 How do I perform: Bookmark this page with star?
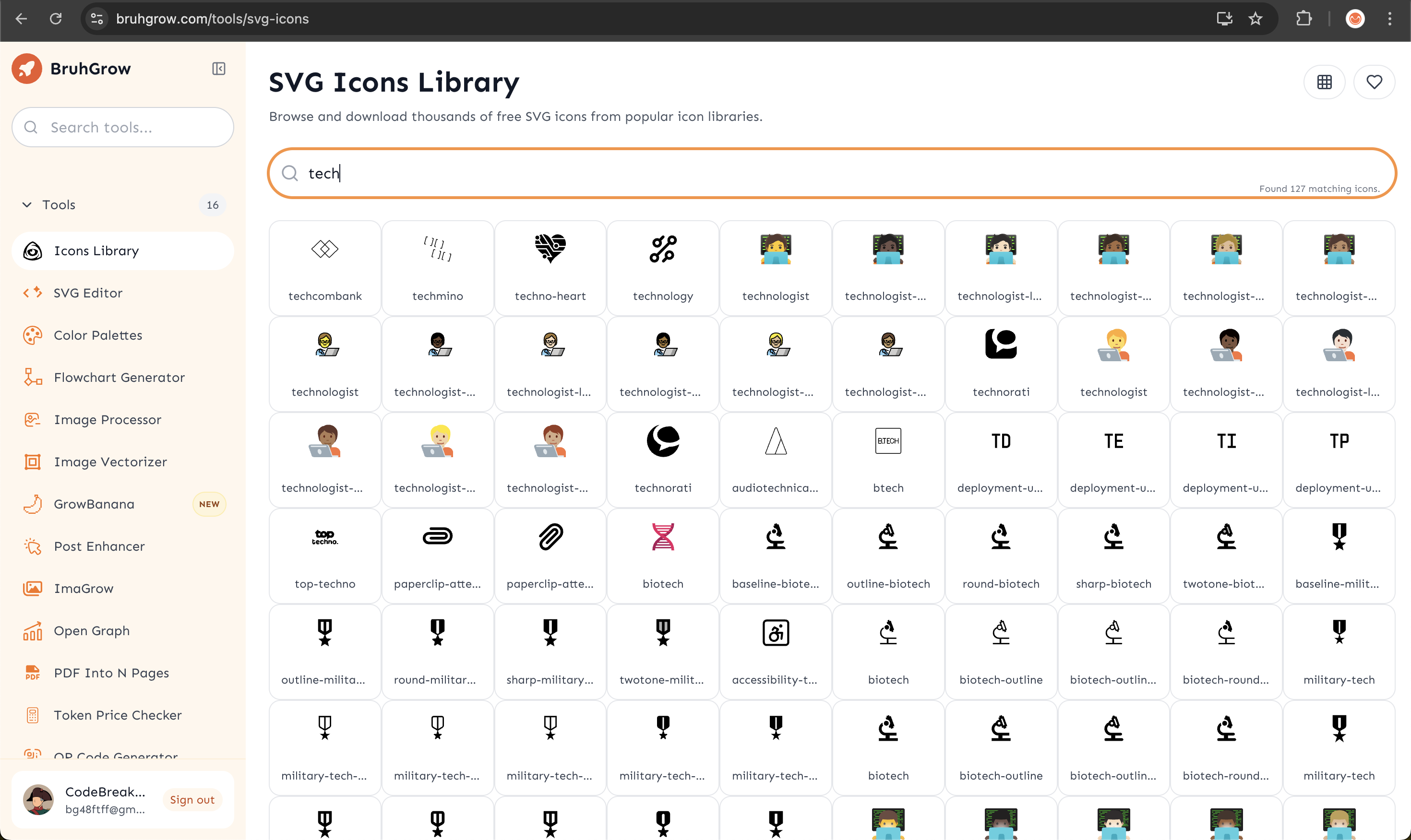(x=1256, y=19)
